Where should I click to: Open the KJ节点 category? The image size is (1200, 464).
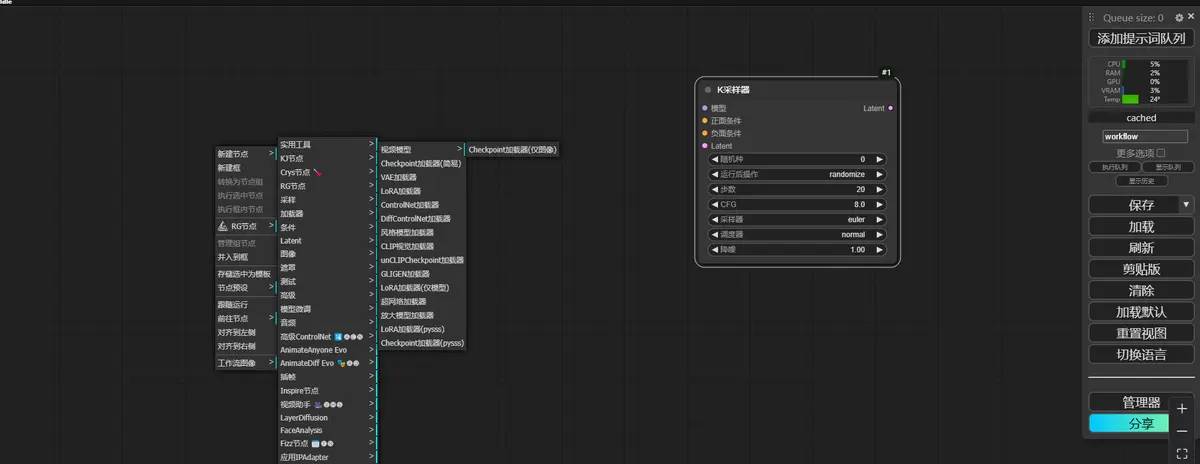click(326, 158)
